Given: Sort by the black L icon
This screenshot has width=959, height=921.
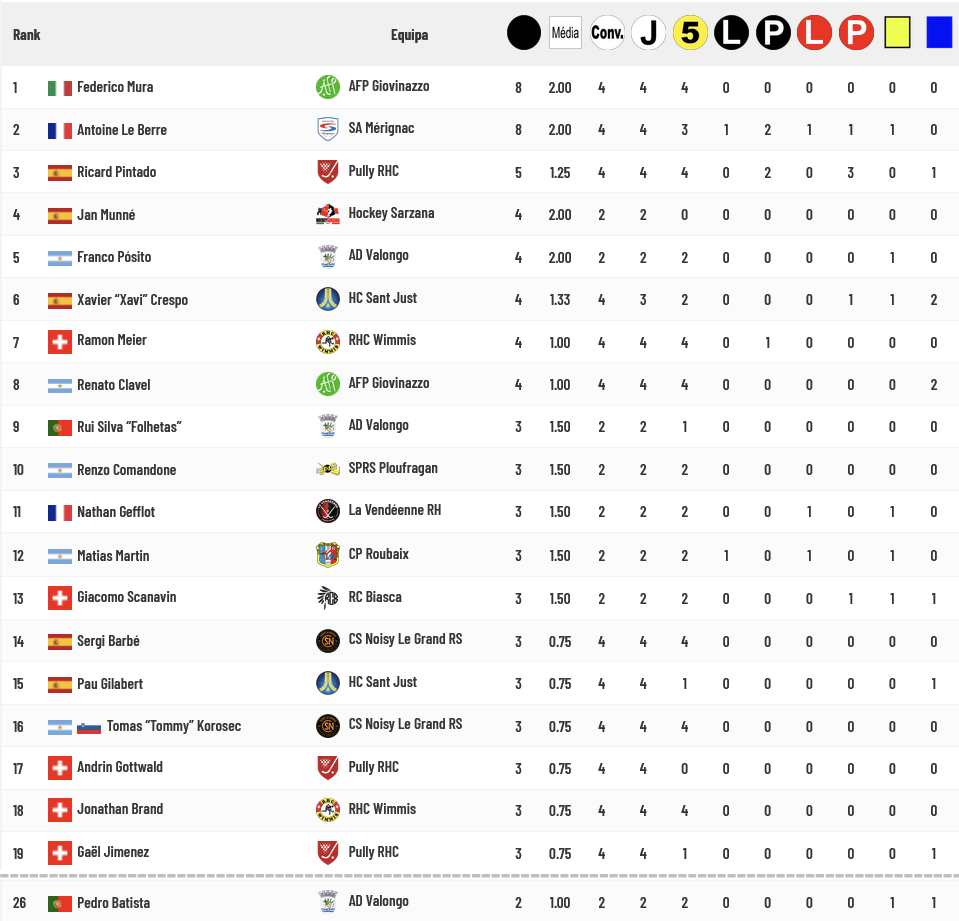Looking at the screenshot, I should point(731,33).
